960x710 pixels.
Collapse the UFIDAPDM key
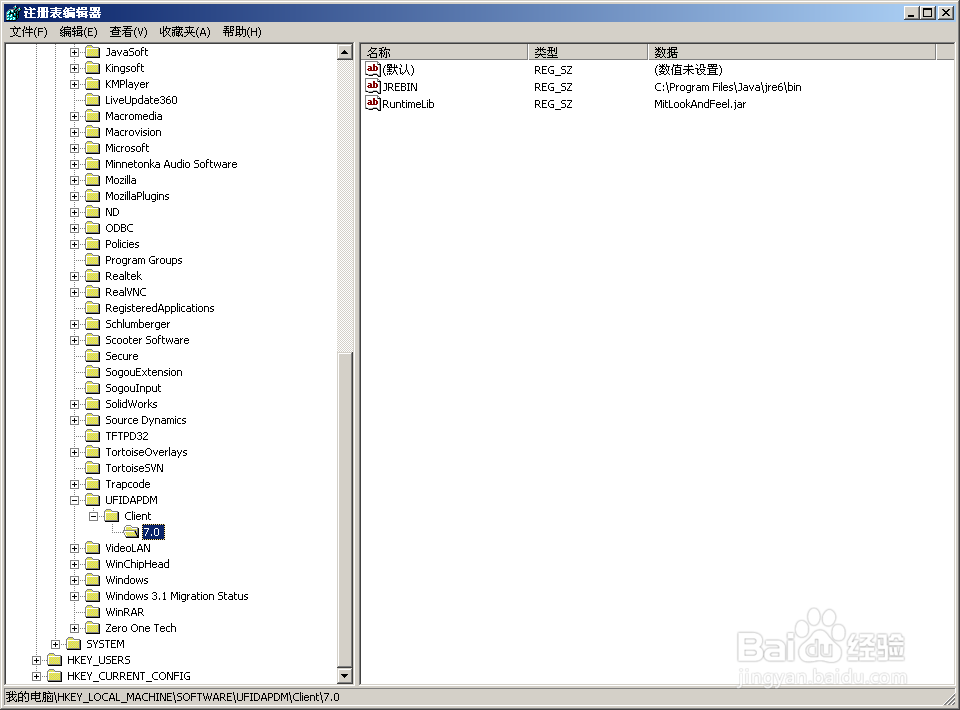point(74,500)
